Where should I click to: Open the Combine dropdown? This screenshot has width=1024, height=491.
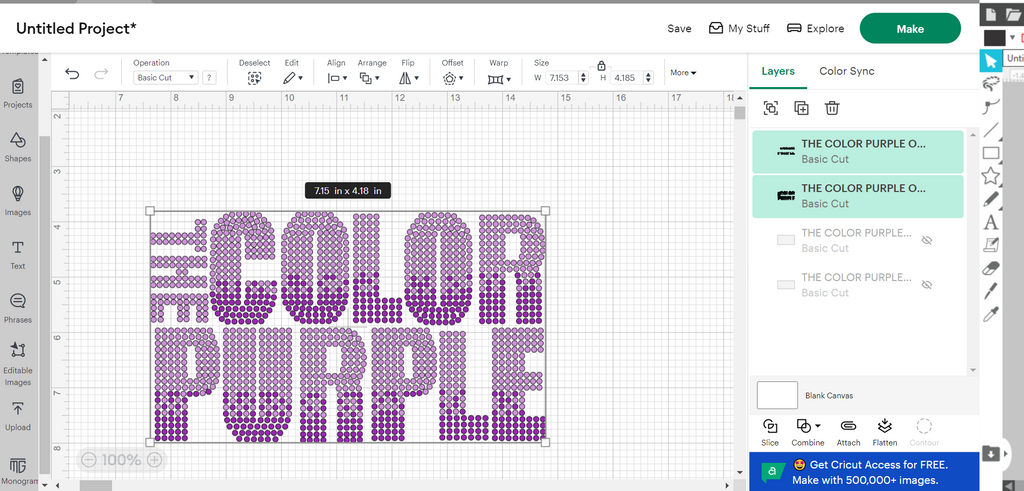808,432
